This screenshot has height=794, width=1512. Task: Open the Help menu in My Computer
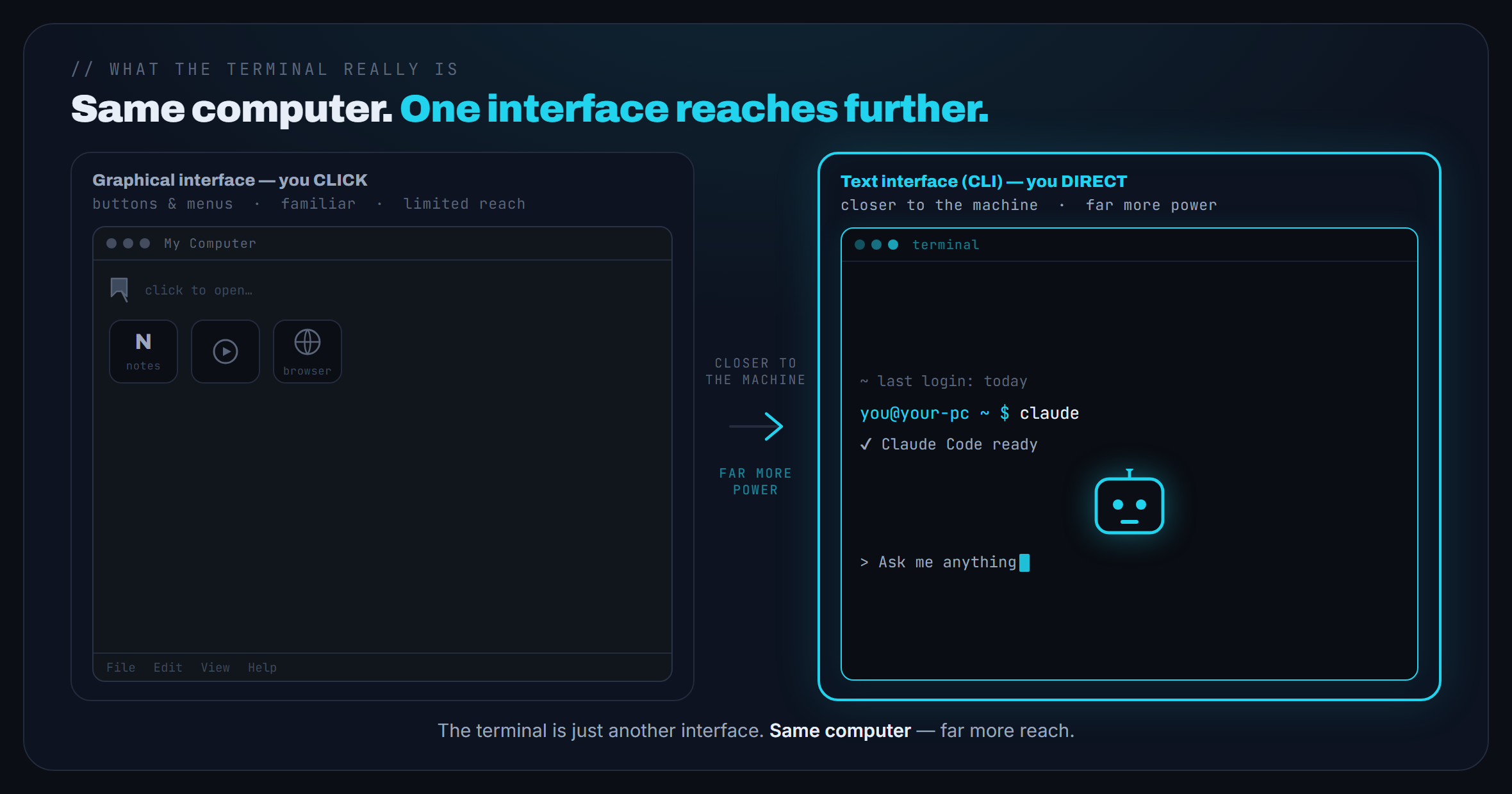coord(262,667)
